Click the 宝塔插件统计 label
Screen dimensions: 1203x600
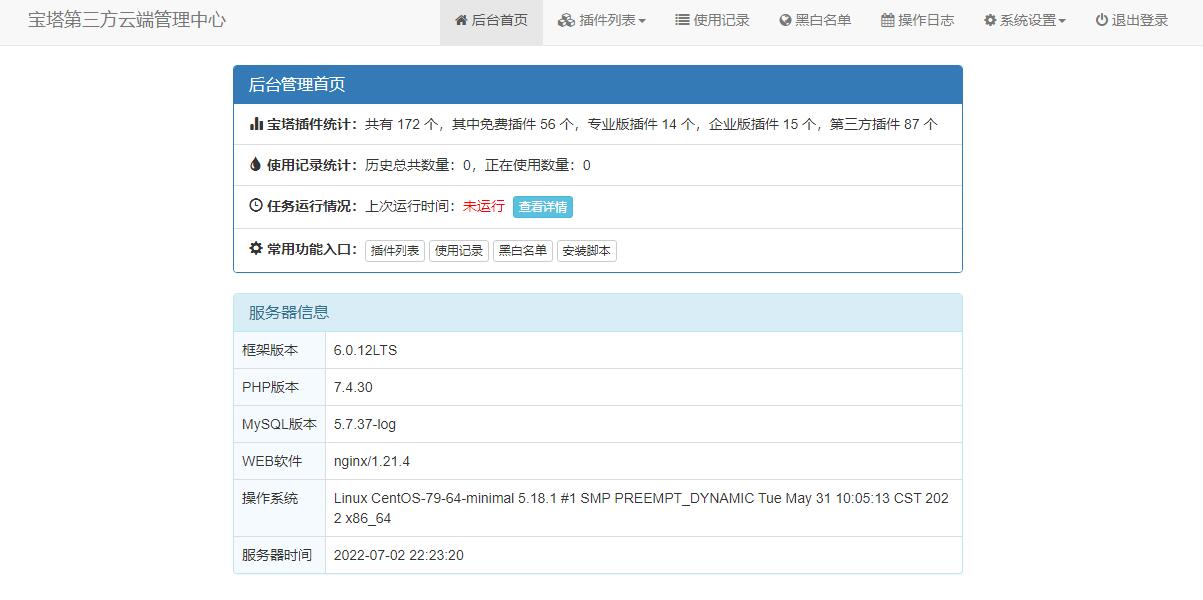pos(312,124)
